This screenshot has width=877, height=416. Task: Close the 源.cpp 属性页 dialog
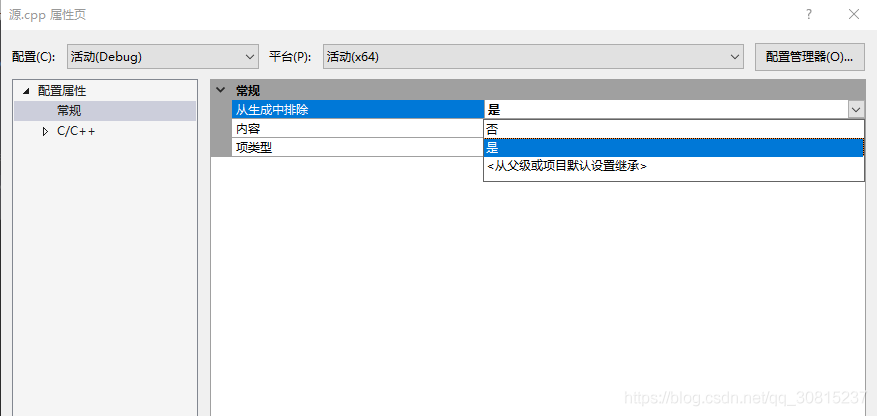click(x=854, y=15)
